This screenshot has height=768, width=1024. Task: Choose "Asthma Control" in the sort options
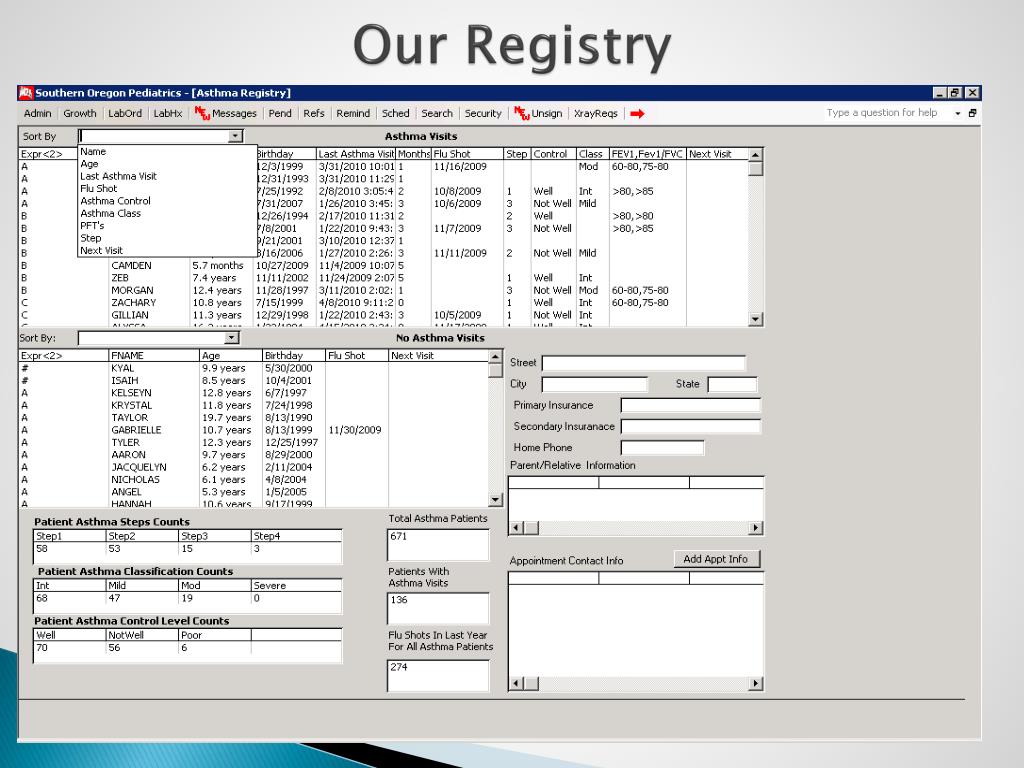[x=115, y=201]
